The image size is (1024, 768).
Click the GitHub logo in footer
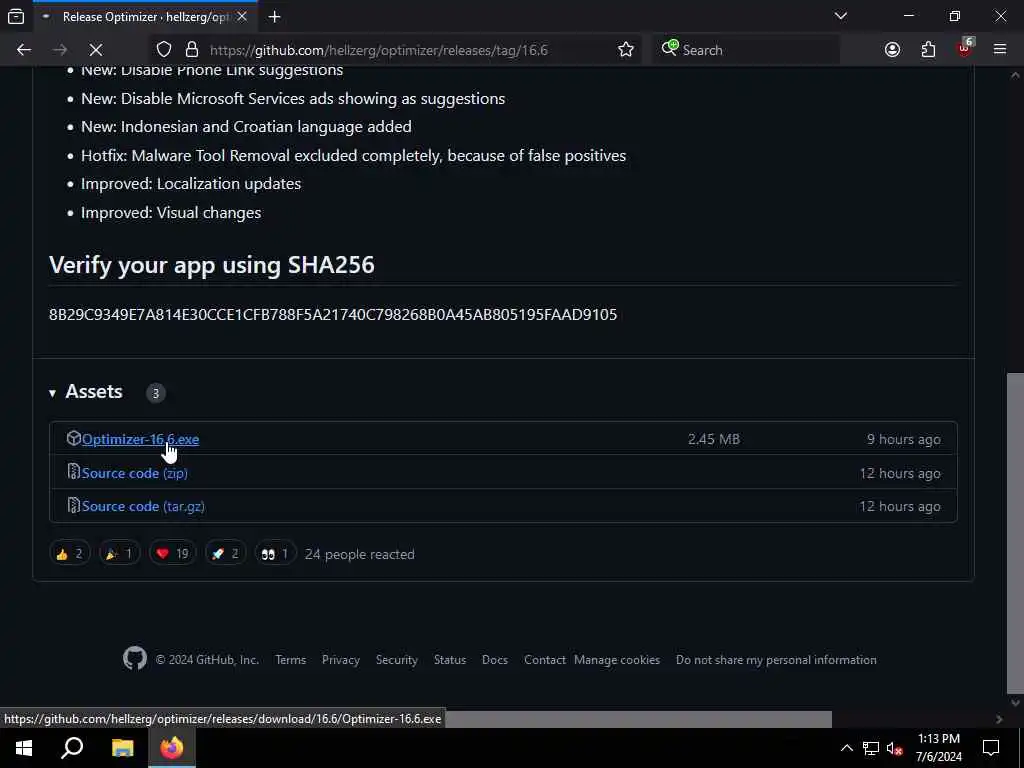point(135,658)
